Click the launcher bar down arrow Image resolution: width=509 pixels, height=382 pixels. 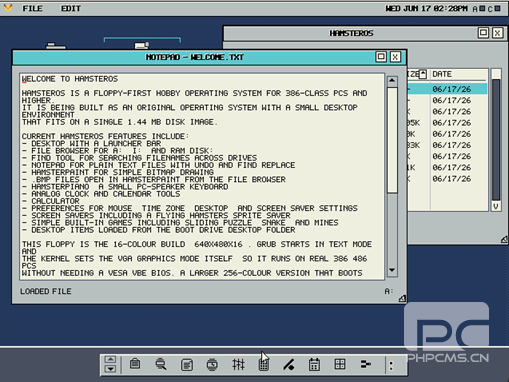point(110,369)
